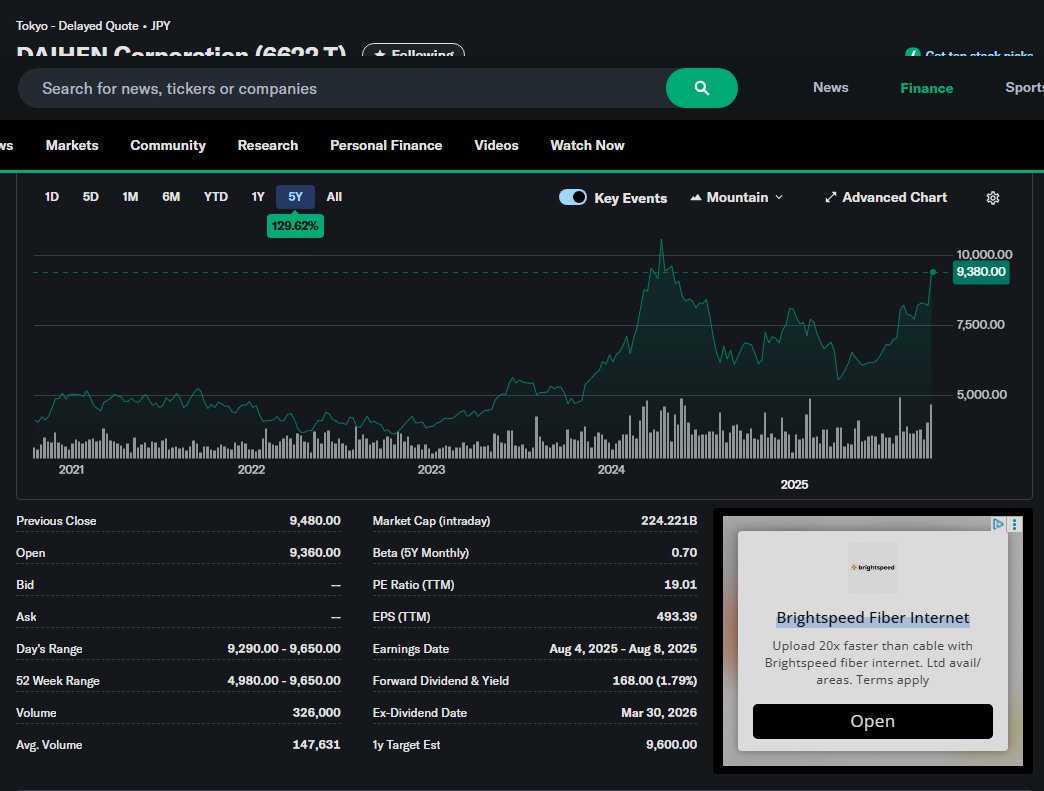Go to the Finance section
Screen dimensions: 1044x791
926,88
